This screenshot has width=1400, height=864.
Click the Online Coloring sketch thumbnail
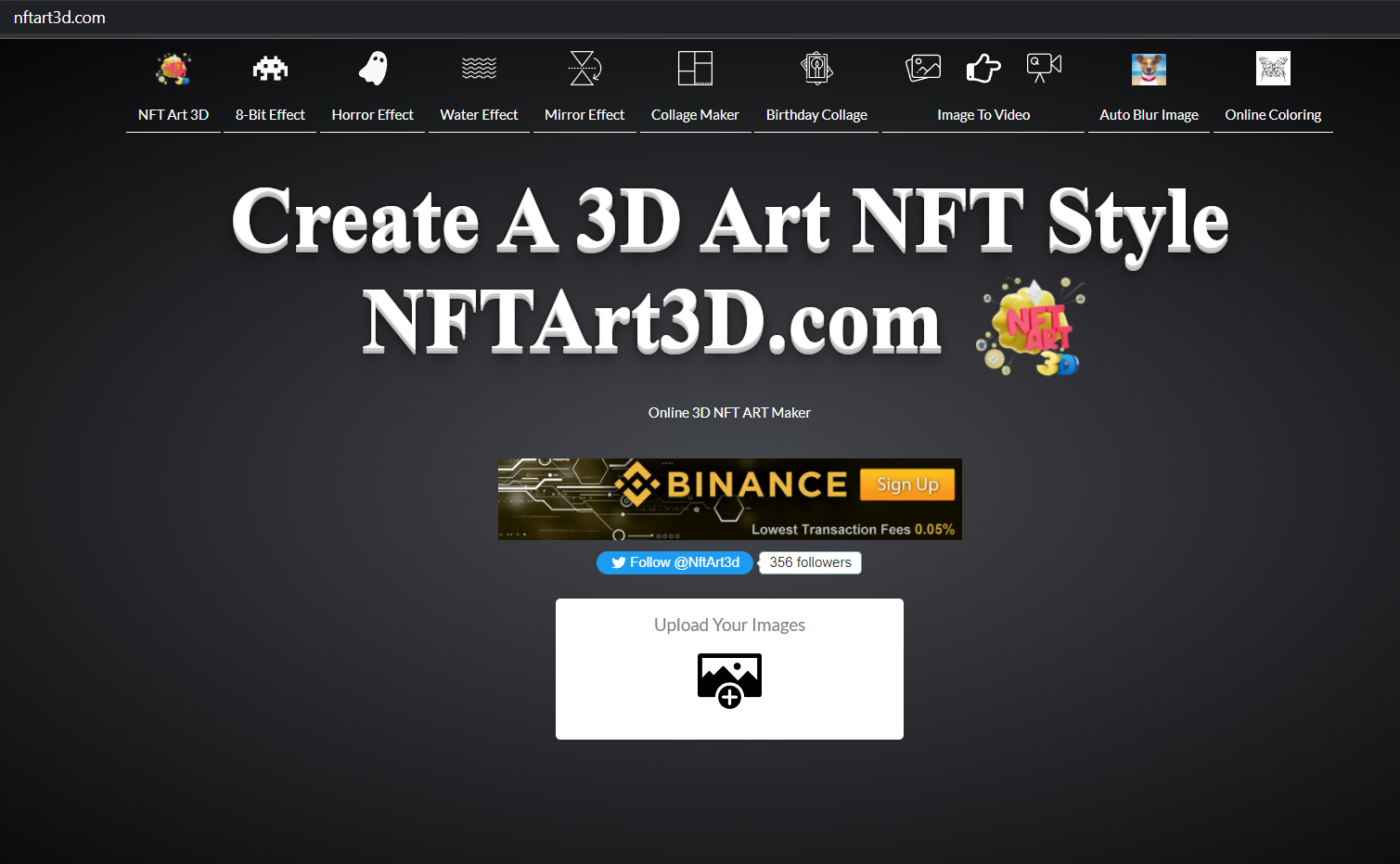(1273, 68)
